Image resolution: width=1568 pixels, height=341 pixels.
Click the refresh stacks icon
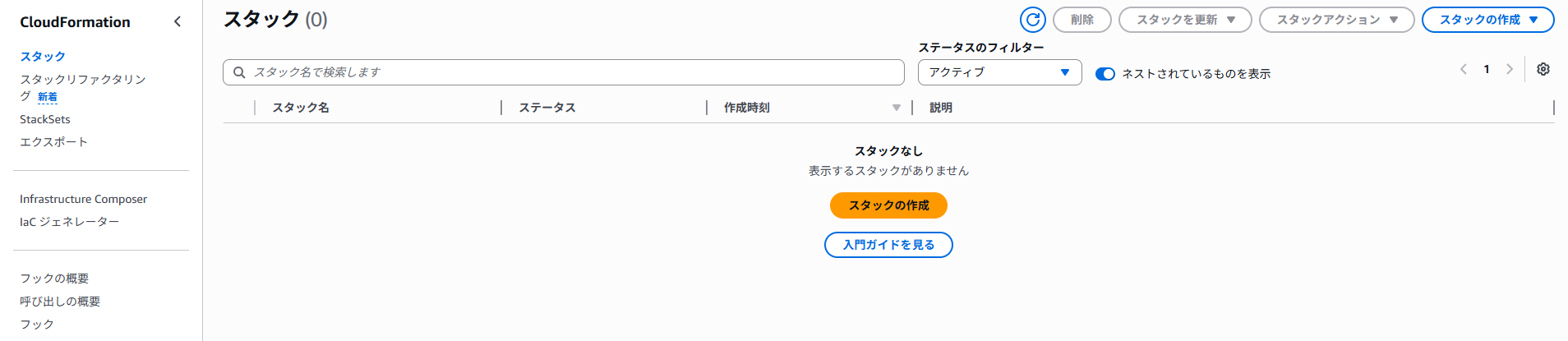click(x=1033, y=20)
